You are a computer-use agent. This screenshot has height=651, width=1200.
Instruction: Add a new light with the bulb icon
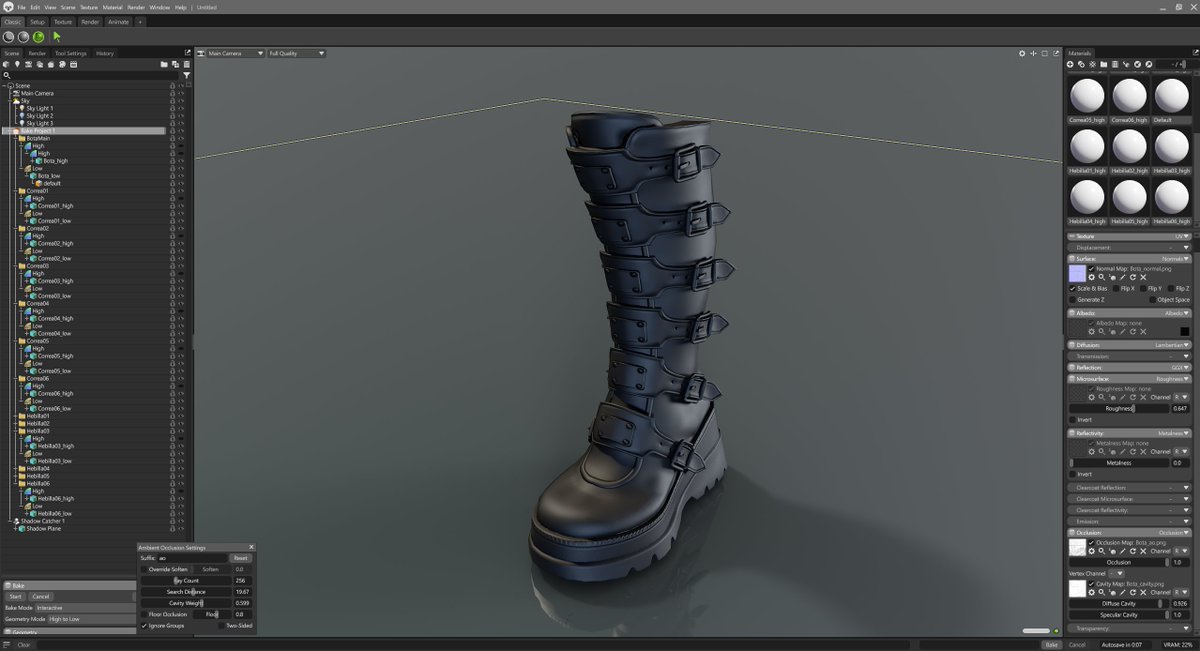coord(17,64)
